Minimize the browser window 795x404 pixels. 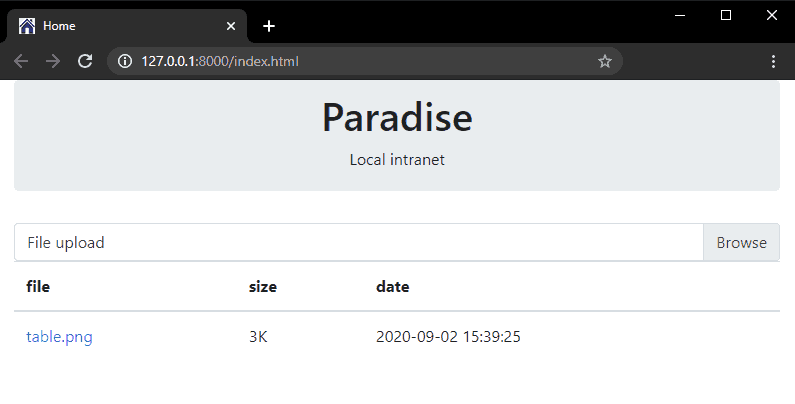680,14
